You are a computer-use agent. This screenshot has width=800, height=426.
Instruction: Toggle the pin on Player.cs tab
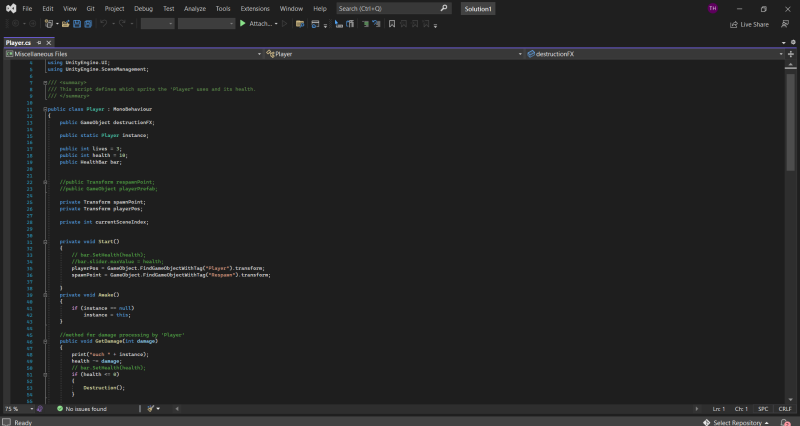click(40, 43)
